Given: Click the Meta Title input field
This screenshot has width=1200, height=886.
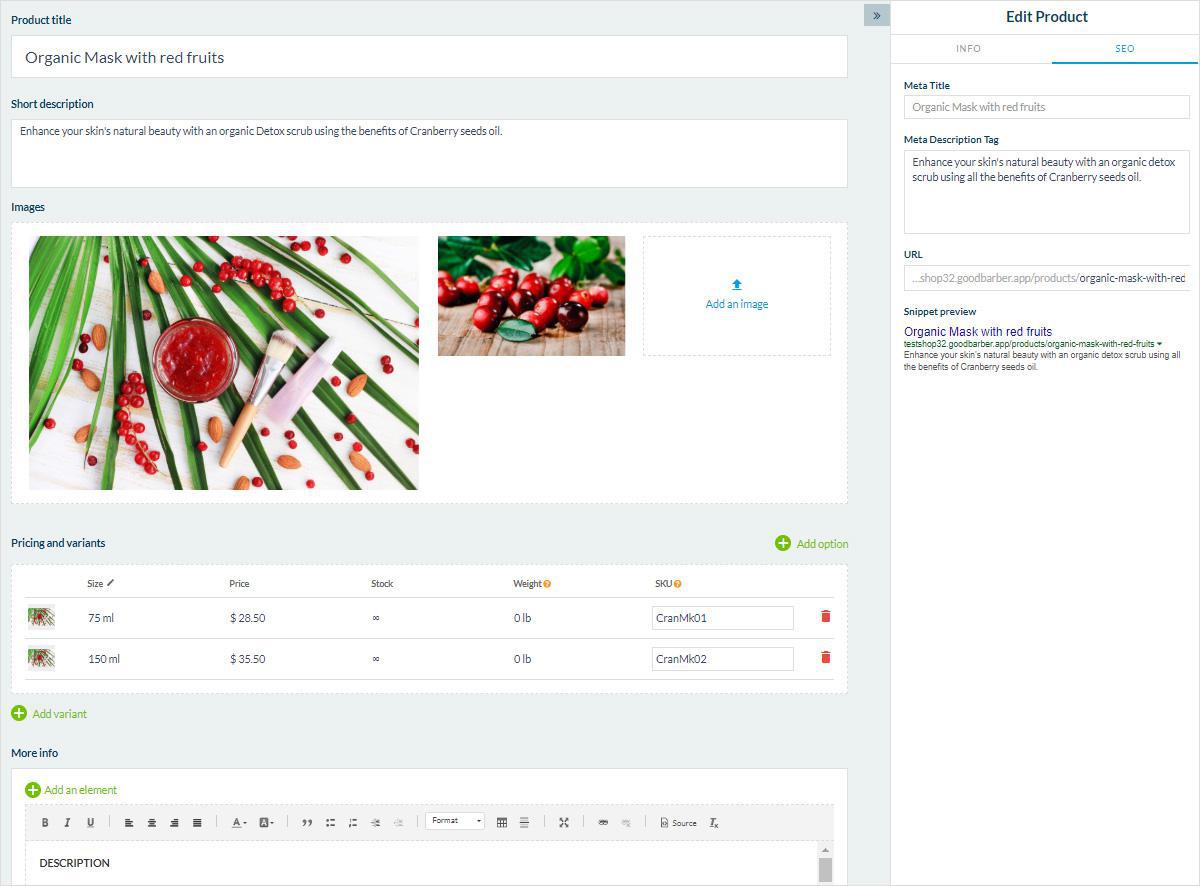Looking at the screenshot, I should click(x=1046, y=107).
